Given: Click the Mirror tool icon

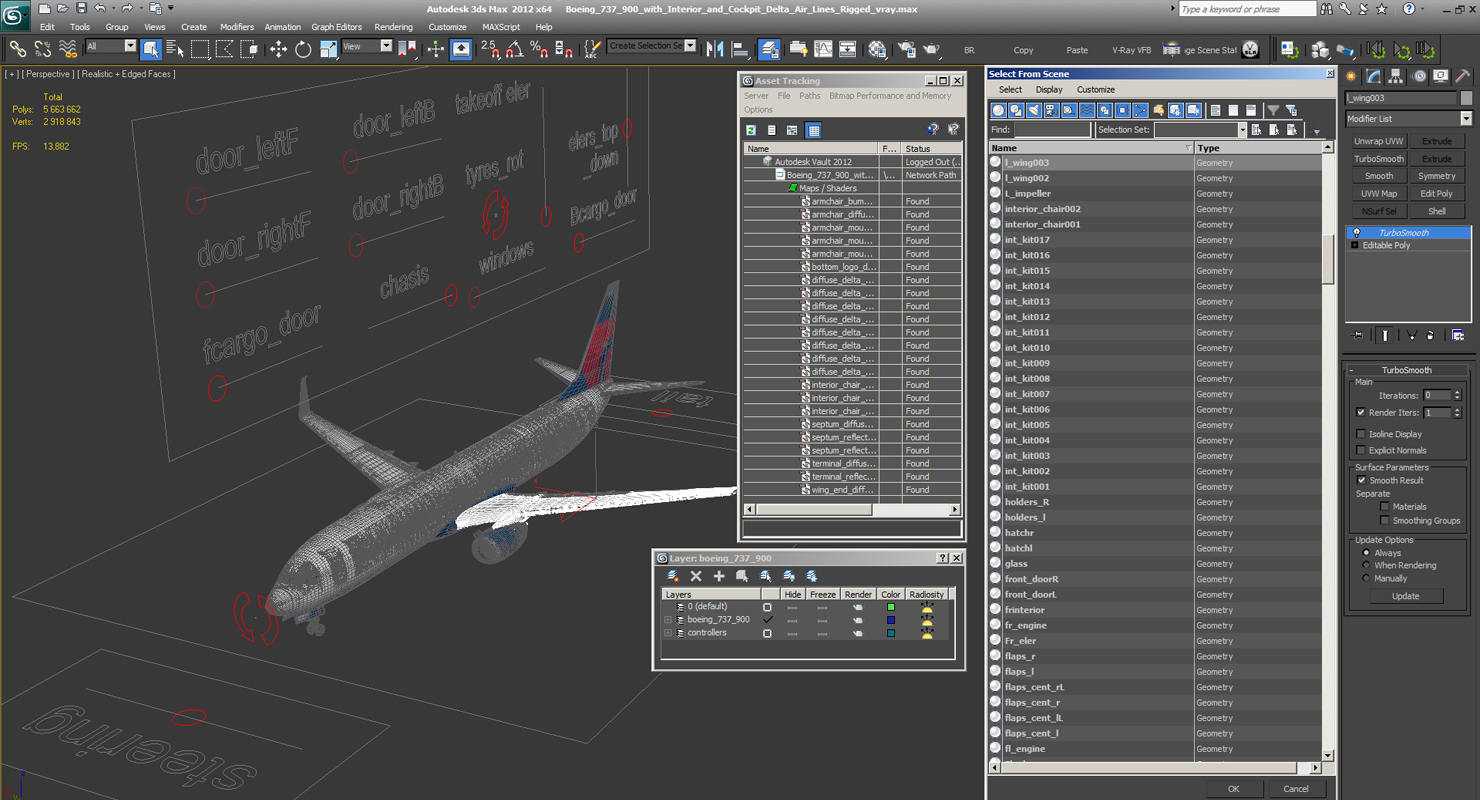Looking at the screenshot, I should coord(715,48).
